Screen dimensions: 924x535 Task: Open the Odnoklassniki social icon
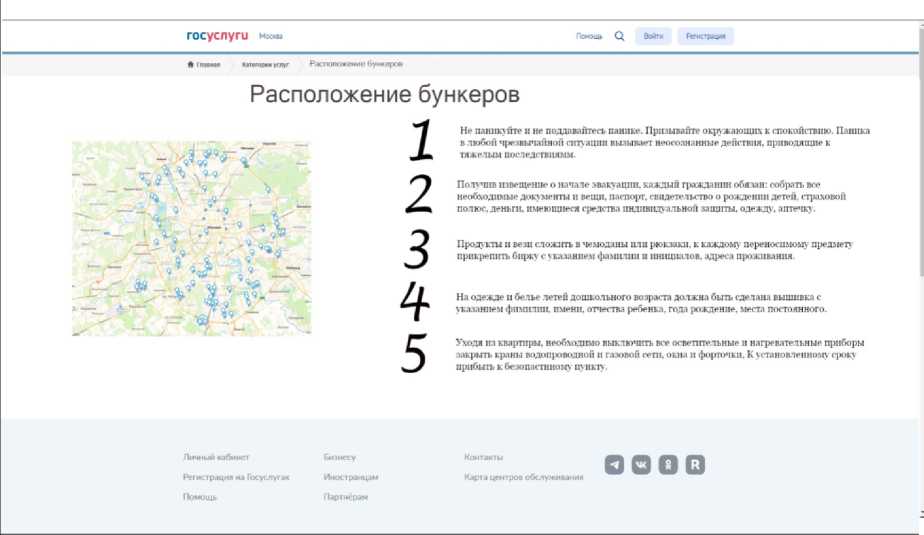[x=667, y=465]
